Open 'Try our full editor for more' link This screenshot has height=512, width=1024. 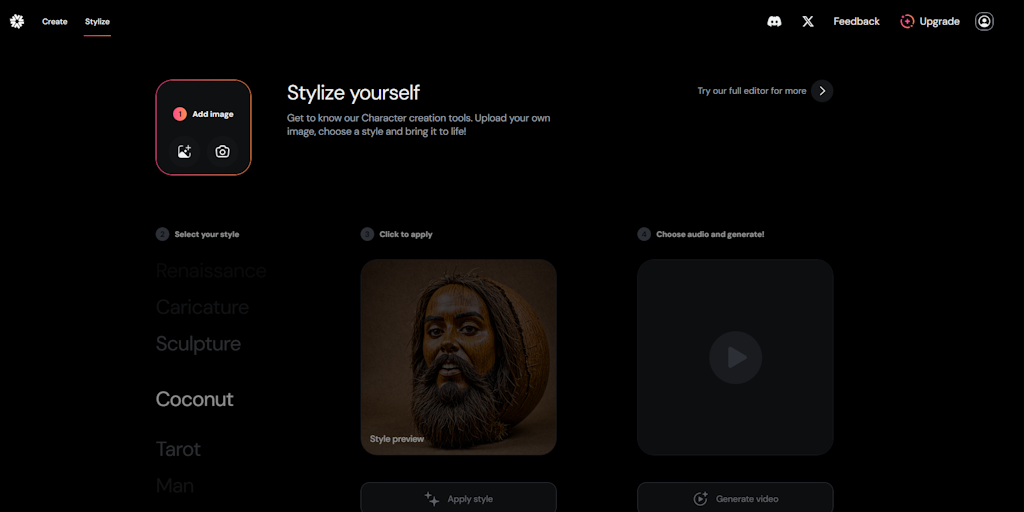point(751,91)
